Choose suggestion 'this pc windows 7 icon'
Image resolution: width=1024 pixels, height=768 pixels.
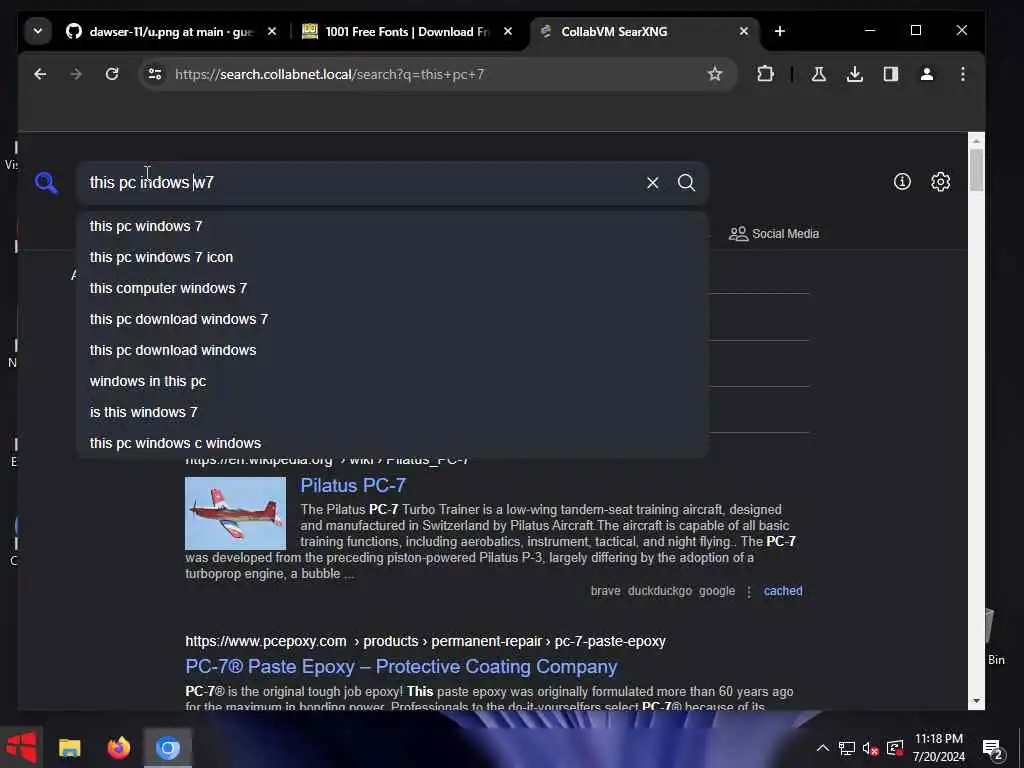[x=392, y=257]
